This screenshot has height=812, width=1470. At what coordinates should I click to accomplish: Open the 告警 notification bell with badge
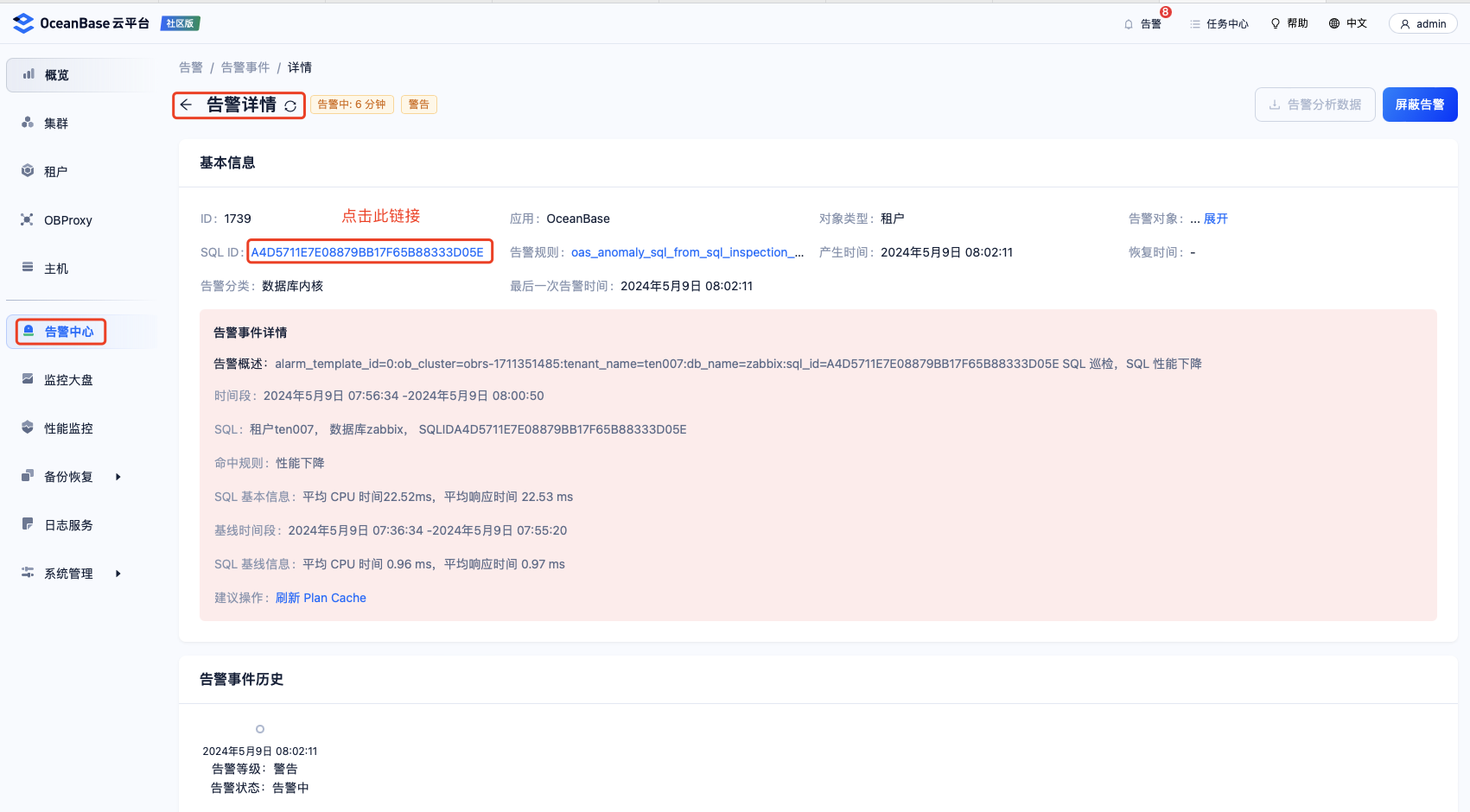(x=1147, y=23)
